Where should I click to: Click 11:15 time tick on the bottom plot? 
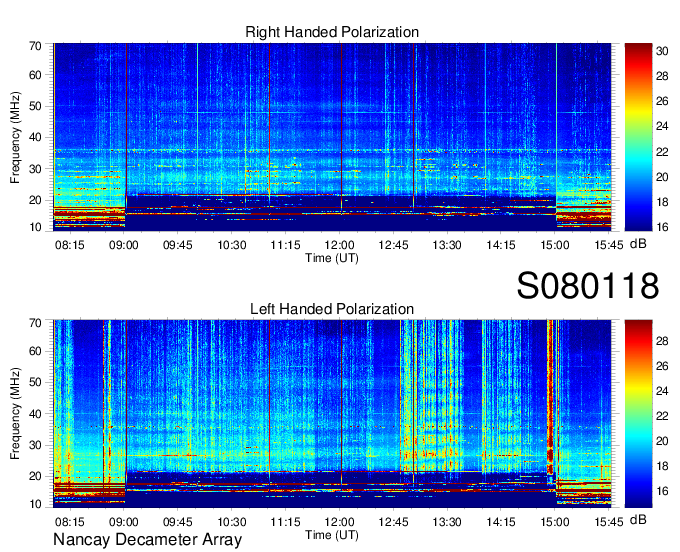285,522
